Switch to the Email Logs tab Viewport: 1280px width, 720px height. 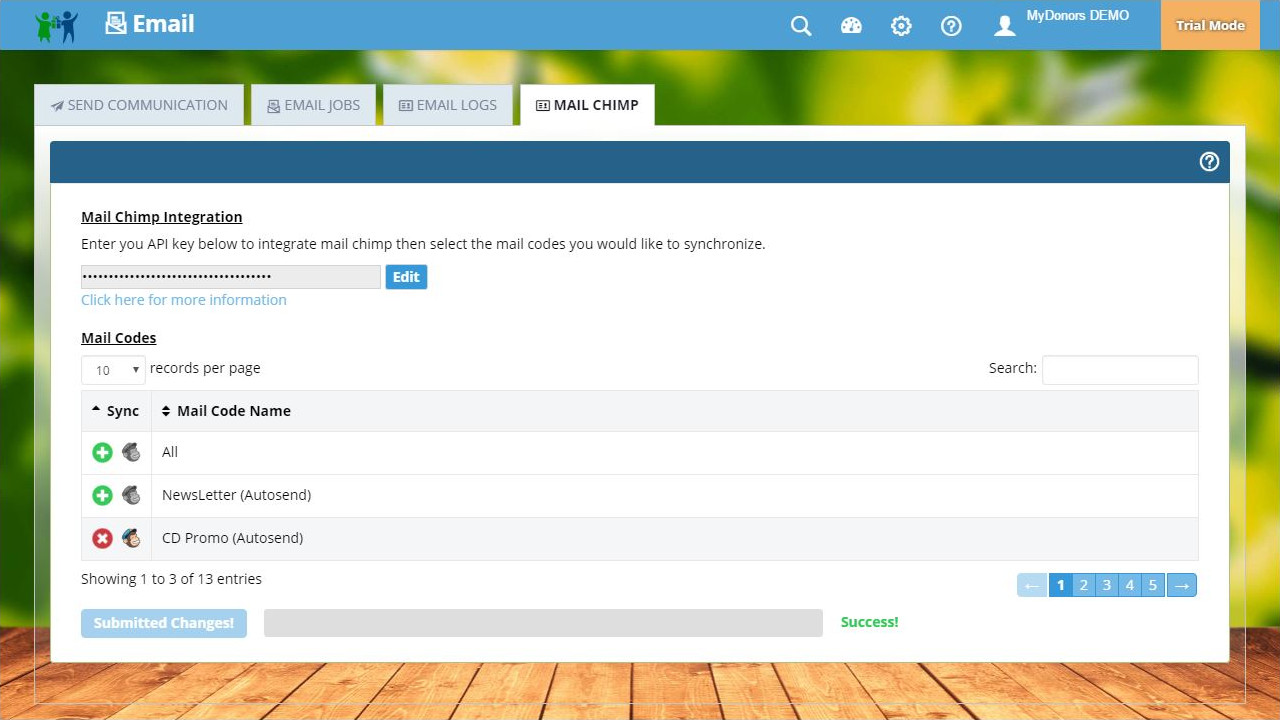point(448,105)
